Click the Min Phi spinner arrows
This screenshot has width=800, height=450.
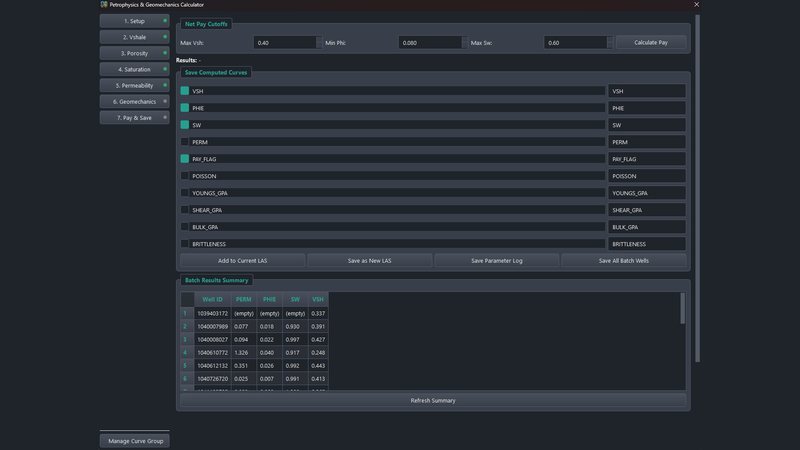[464, 43]
